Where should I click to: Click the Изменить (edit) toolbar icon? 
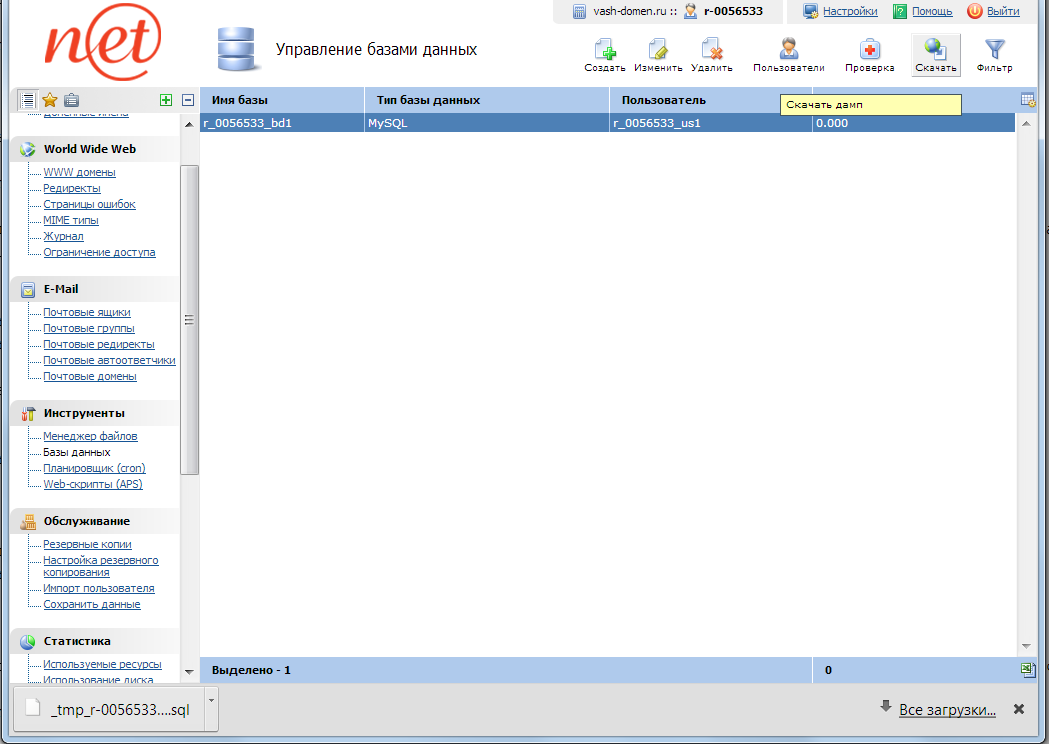(657, 50)
